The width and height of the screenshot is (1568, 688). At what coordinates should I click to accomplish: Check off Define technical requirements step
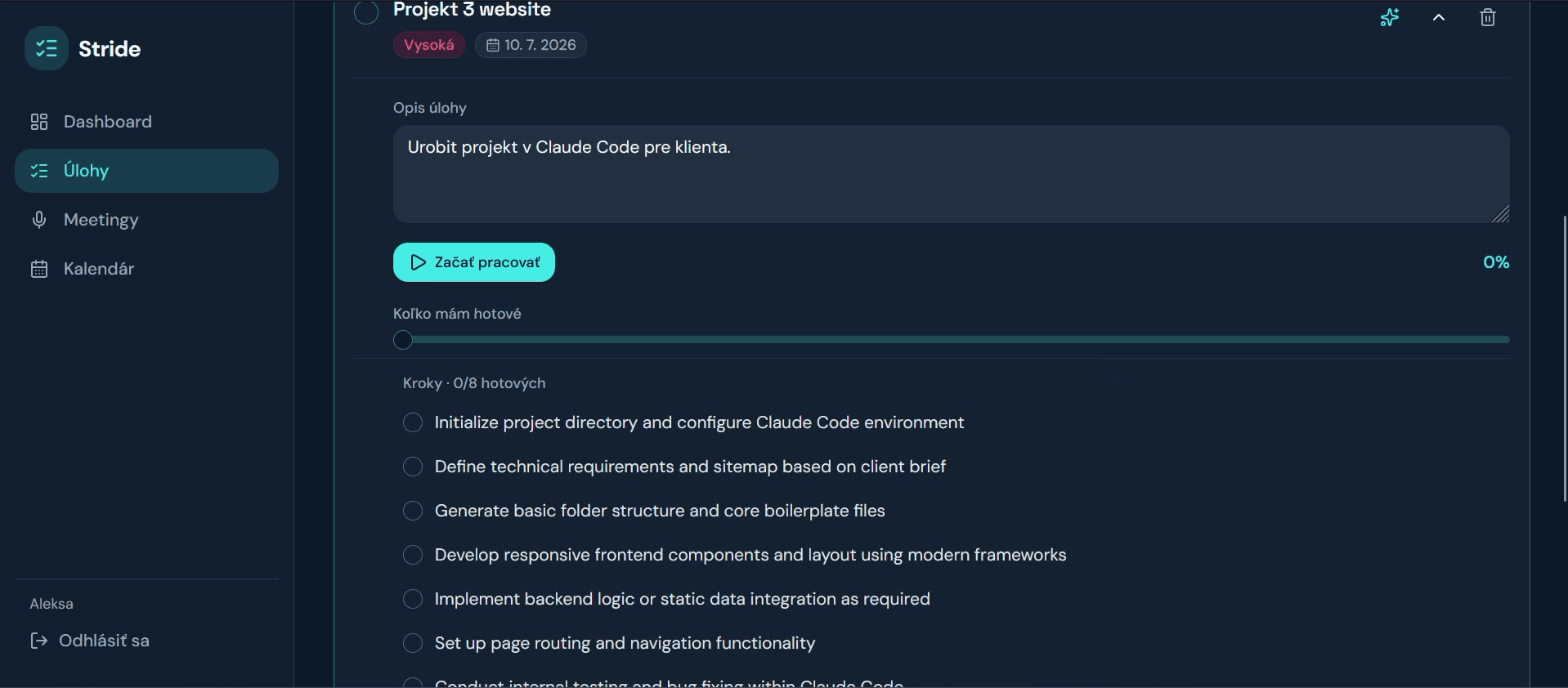click(413, 467)
